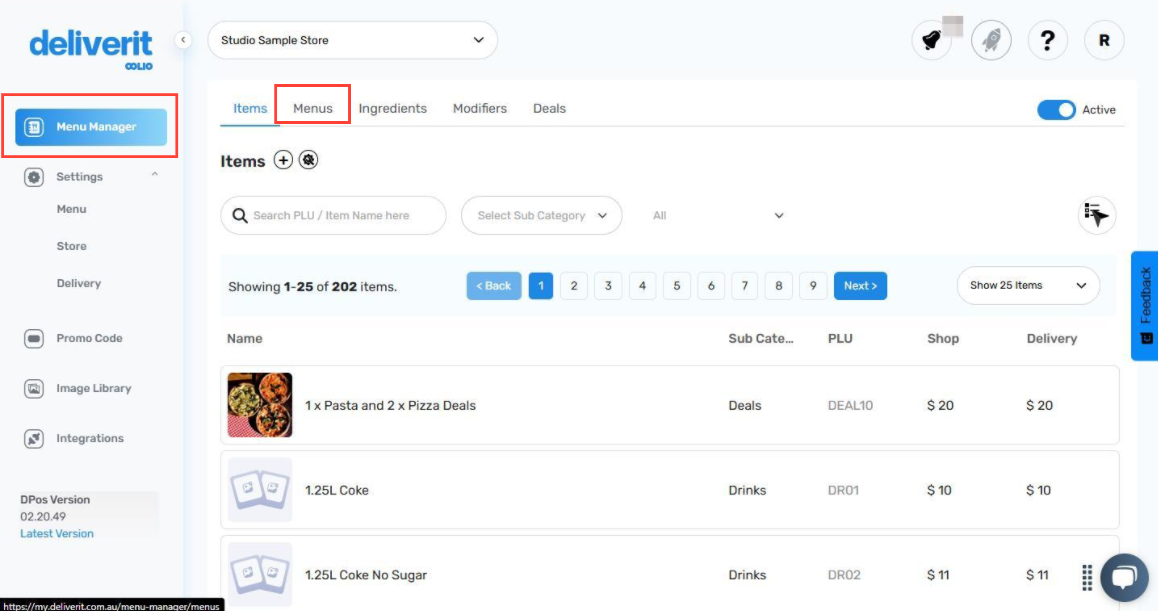Click the plus icon to add a new item

[x=285, y=159]
